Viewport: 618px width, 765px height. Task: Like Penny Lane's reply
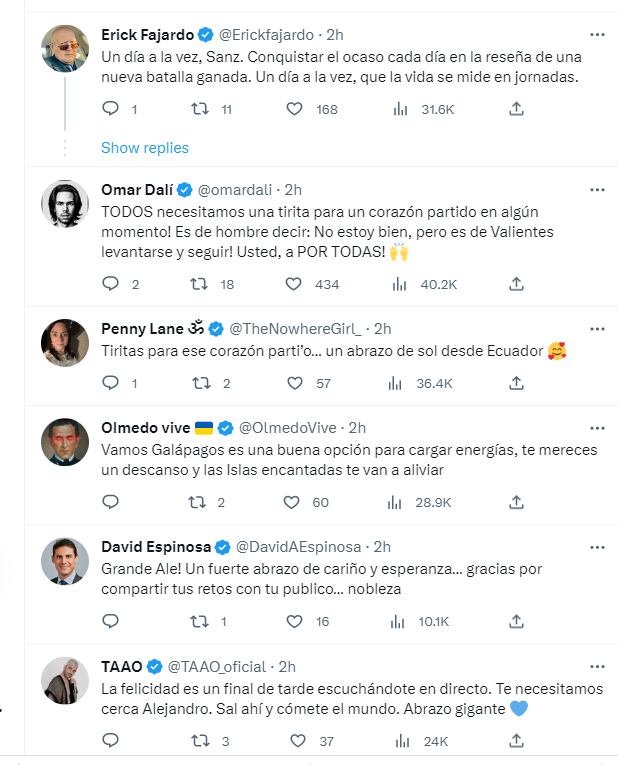294,383
